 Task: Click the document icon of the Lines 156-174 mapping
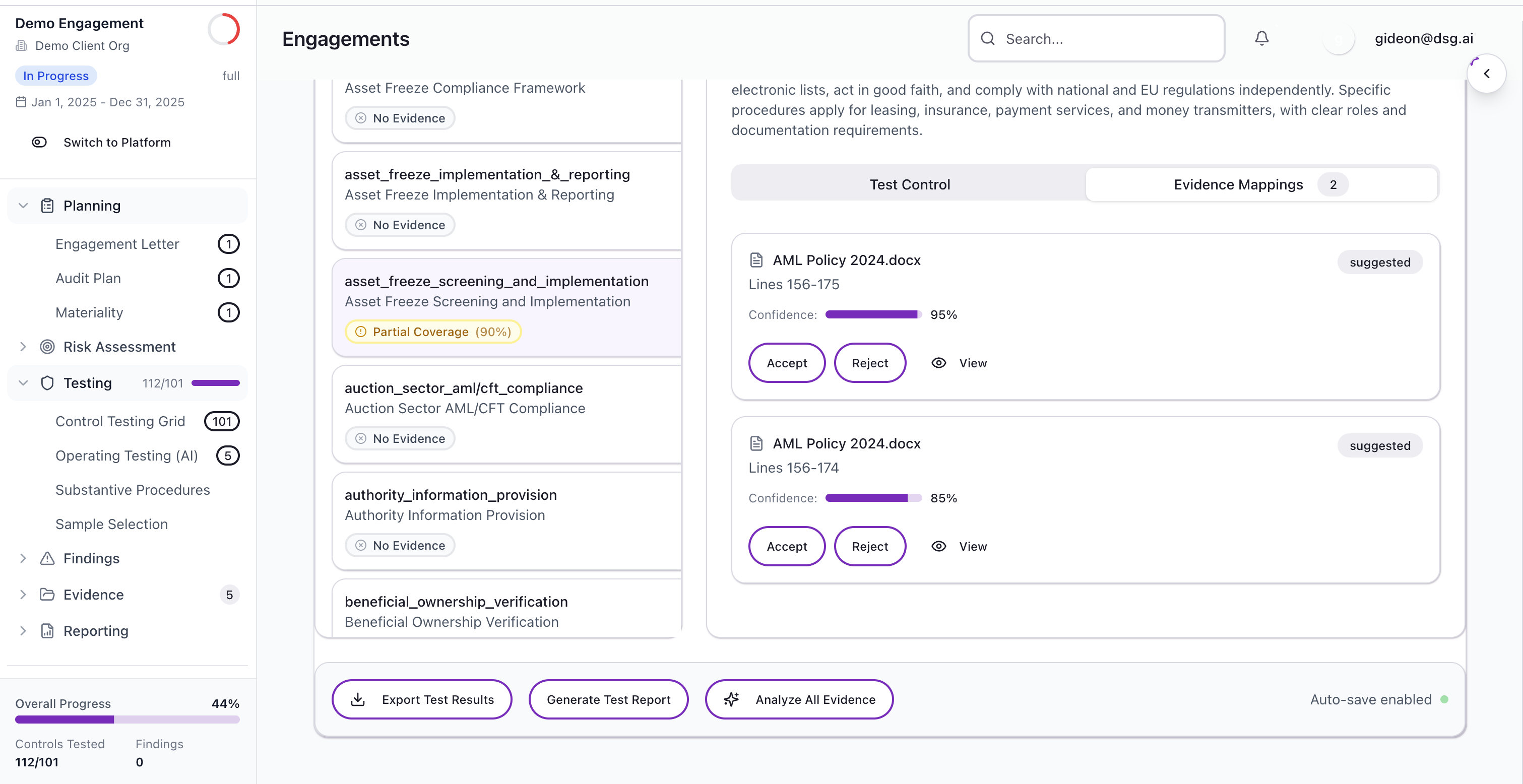(756, 443)
